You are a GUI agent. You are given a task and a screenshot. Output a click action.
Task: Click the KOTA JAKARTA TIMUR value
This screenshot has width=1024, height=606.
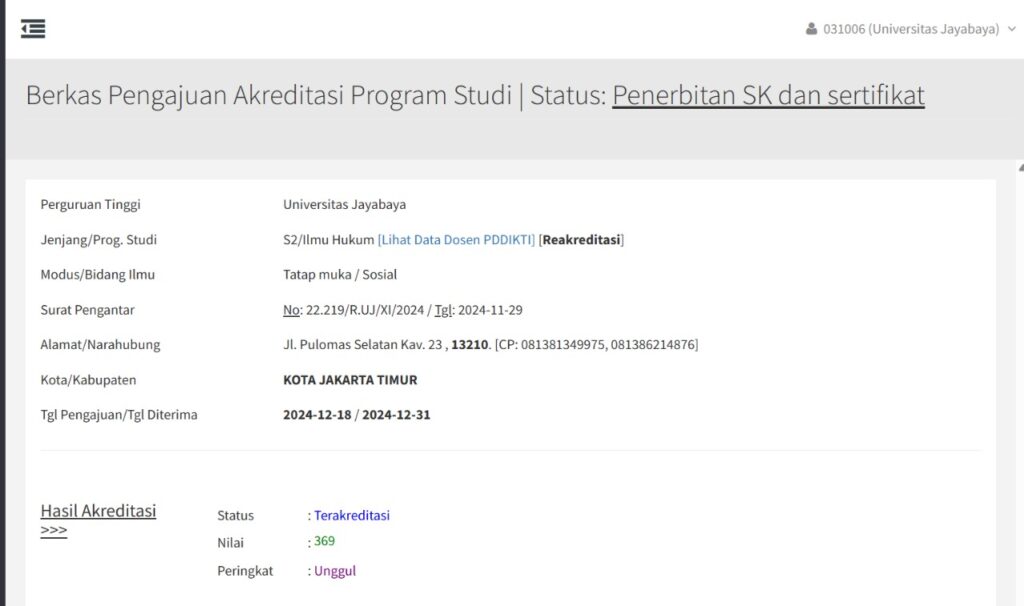pos(350,380)
